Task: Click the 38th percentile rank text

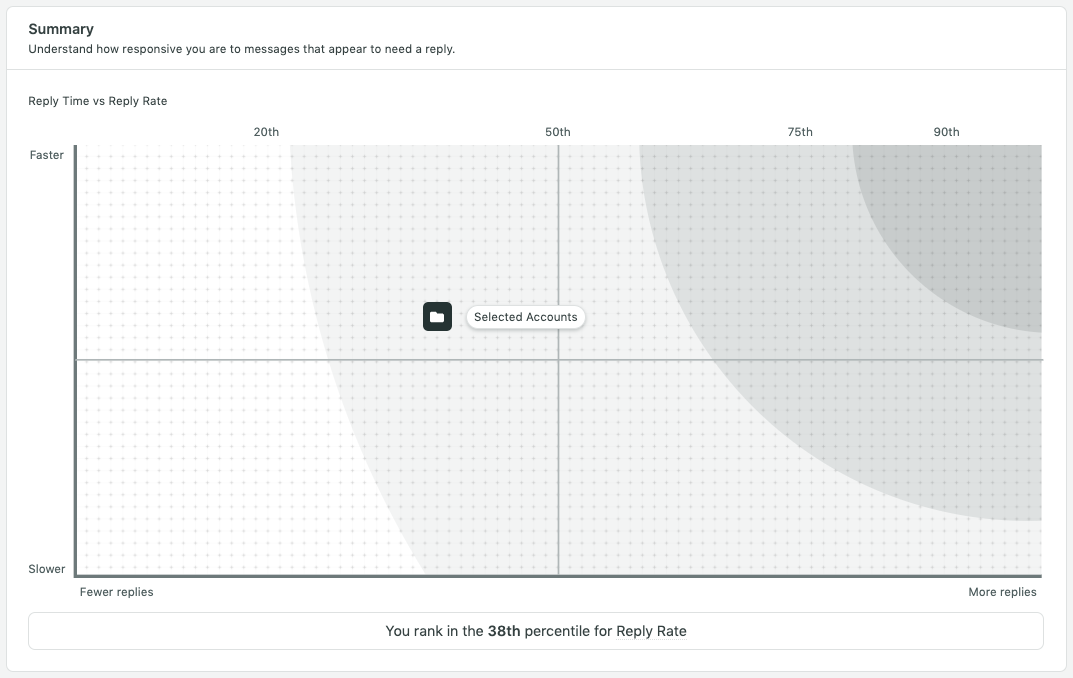Action: [x=504, y=631]
